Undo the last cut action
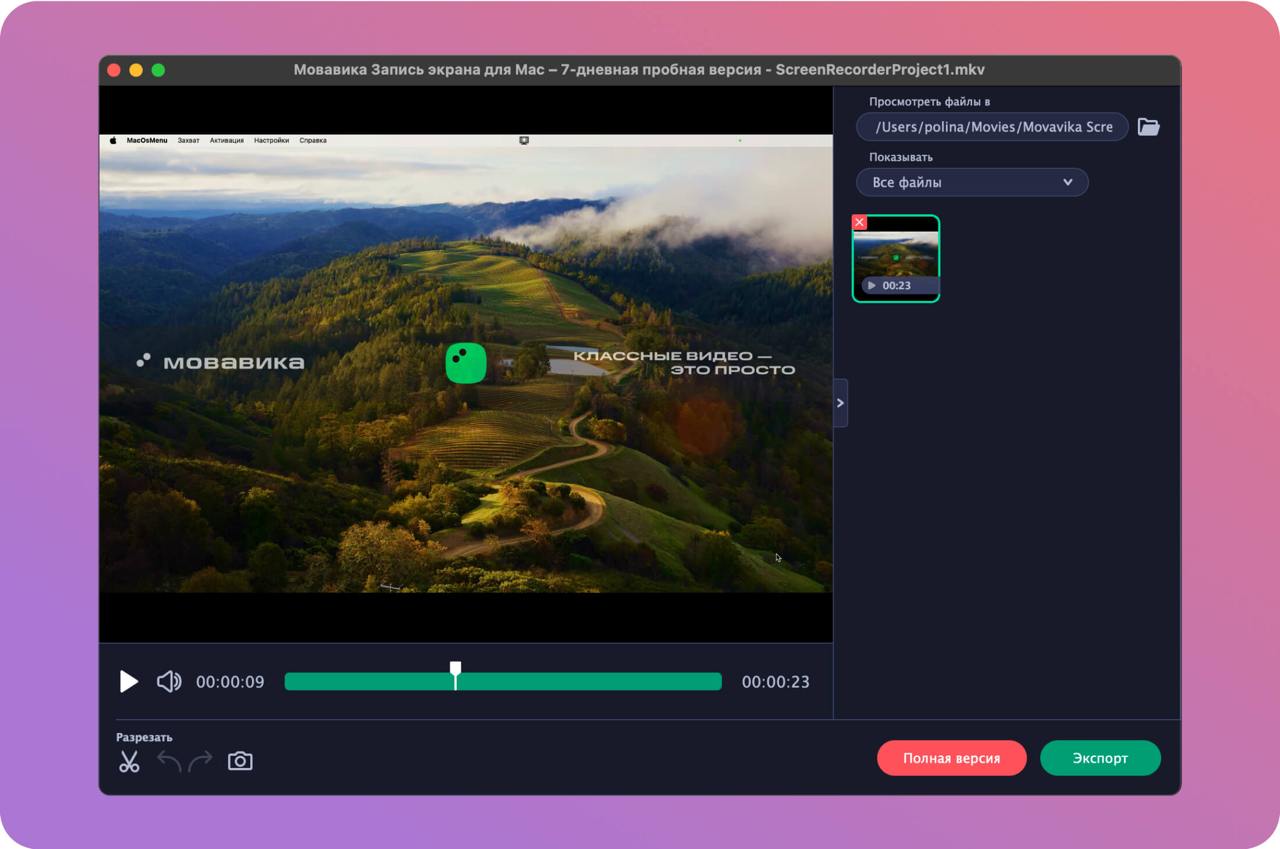The image size is (1280, 849). (x=169, y=761)
